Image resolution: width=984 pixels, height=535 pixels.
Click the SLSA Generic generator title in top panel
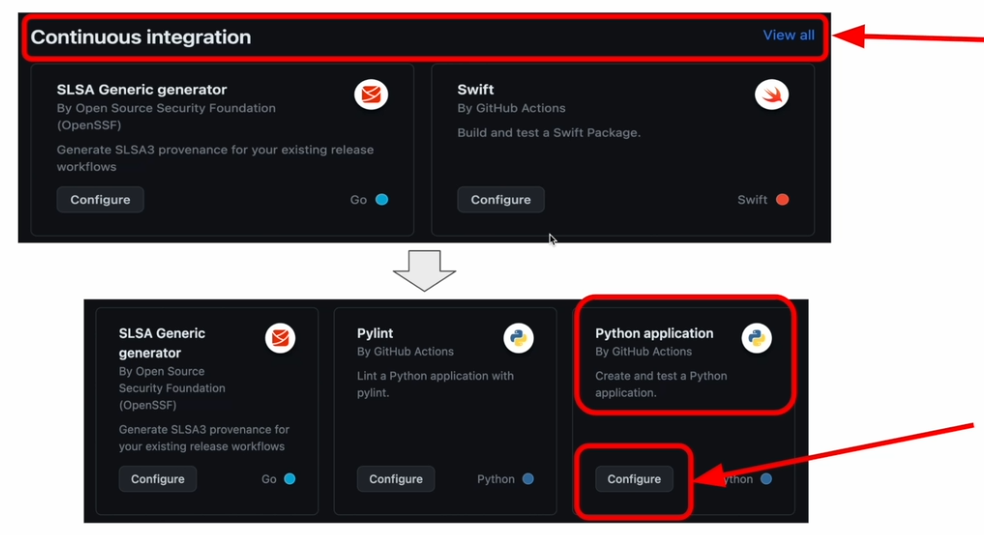tap(142, 90)
